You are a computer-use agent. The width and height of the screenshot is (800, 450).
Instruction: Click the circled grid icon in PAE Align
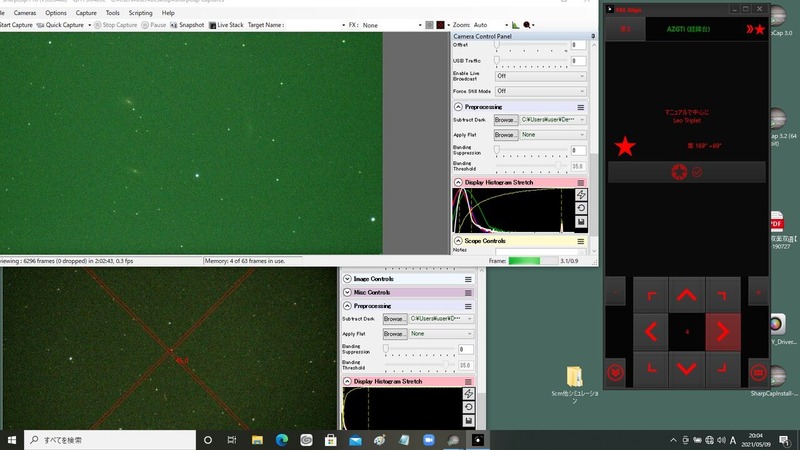coord(758,373)
